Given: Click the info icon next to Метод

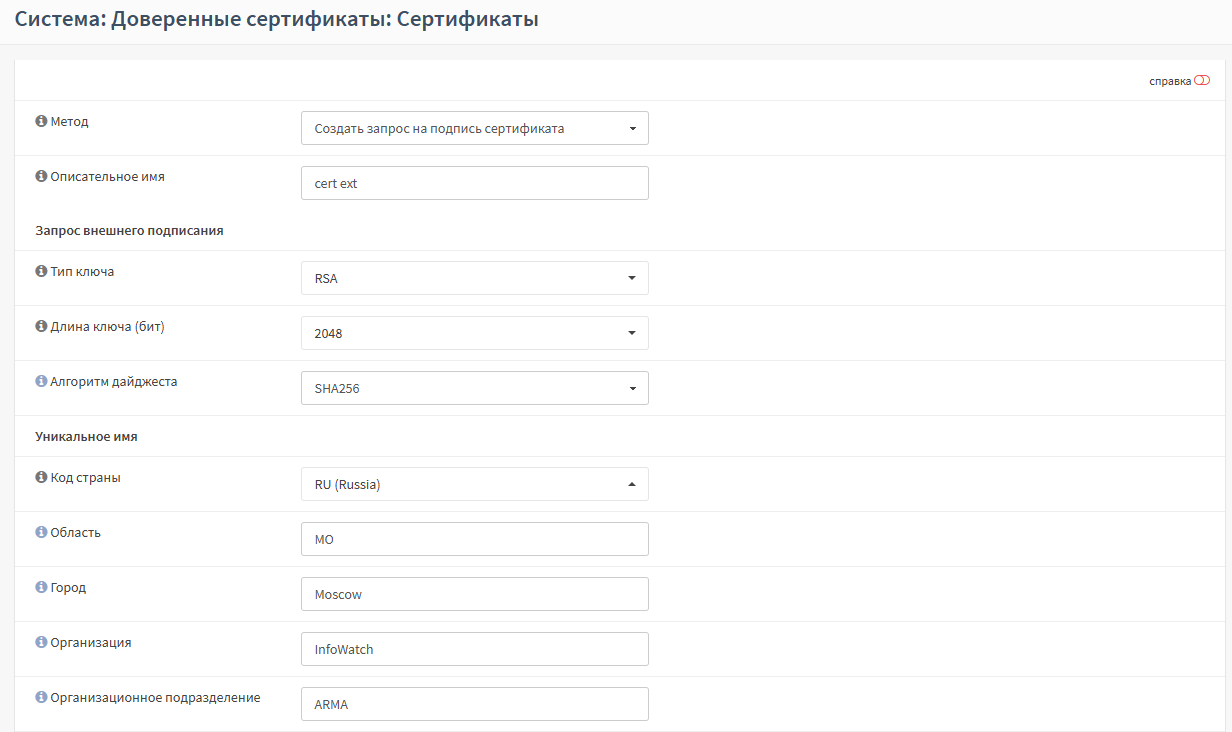Looking at the screenshot, I should pyautogui.click(x=41, y=121).
